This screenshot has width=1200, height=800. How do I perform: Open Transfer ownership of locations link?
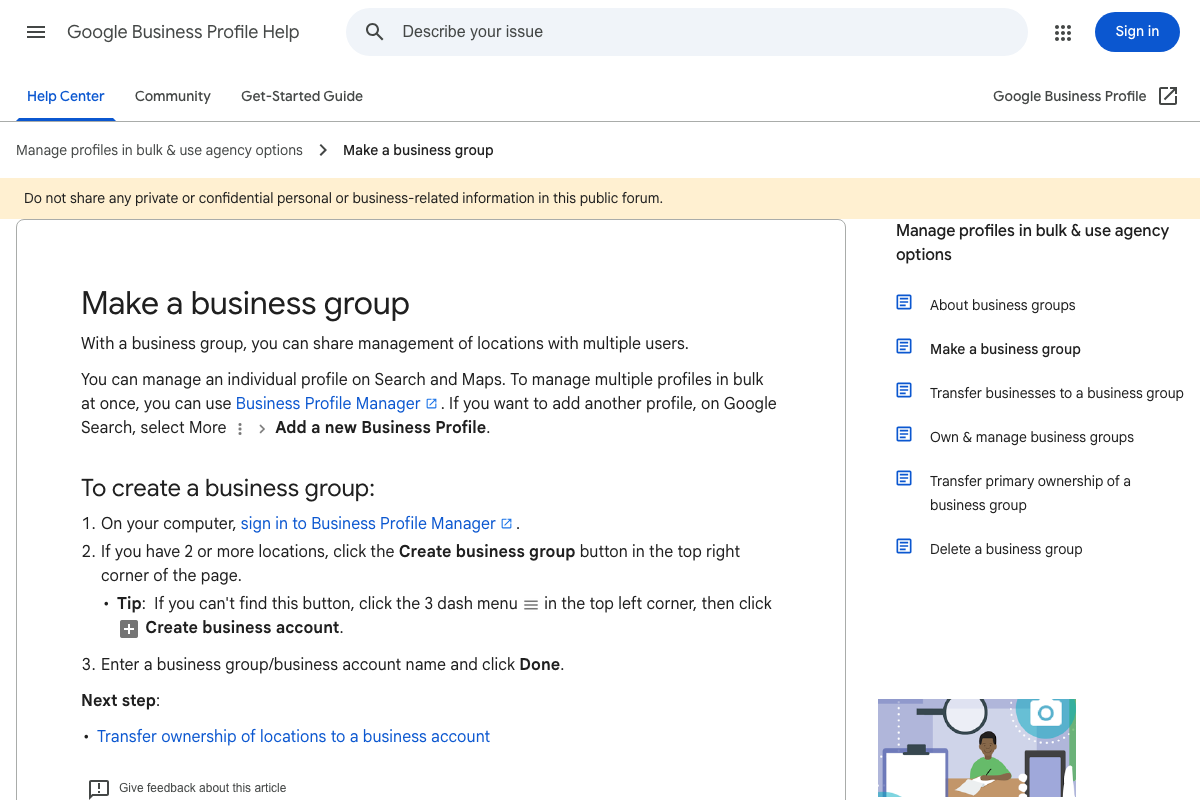click(293, 736)
